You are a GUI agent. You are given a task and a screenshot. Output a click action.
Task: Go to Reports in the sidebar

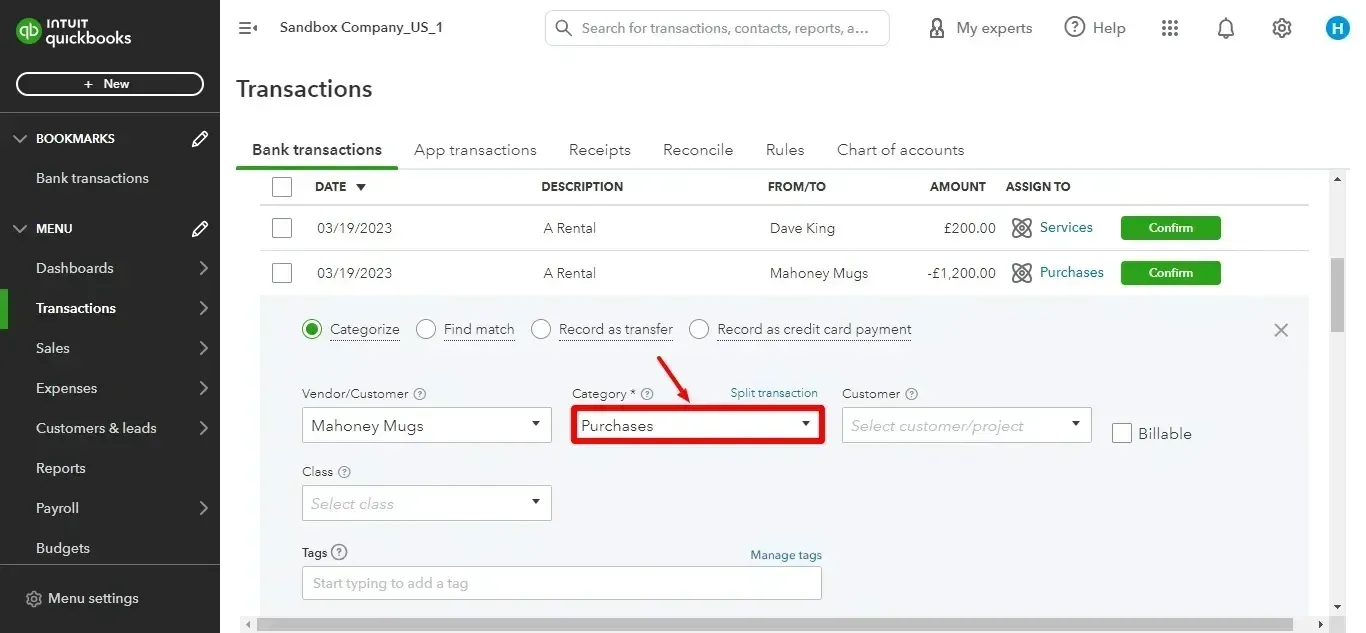[61, 468]
